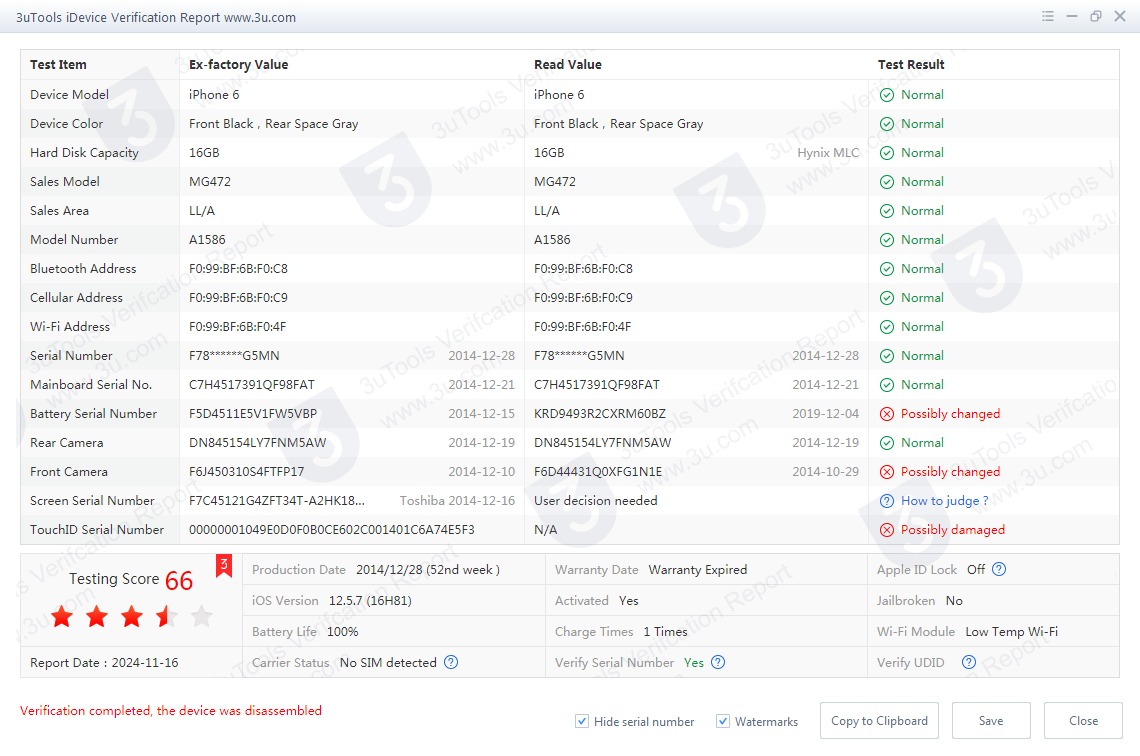
Task: Click the Verify UDID help icon
Action: 968,662
